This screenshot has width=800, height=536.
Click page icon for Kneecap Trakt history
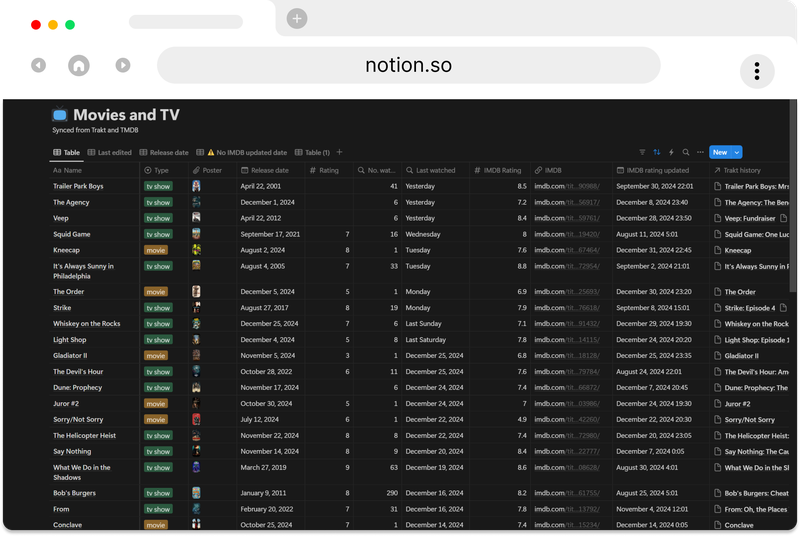tap(717, 250)
